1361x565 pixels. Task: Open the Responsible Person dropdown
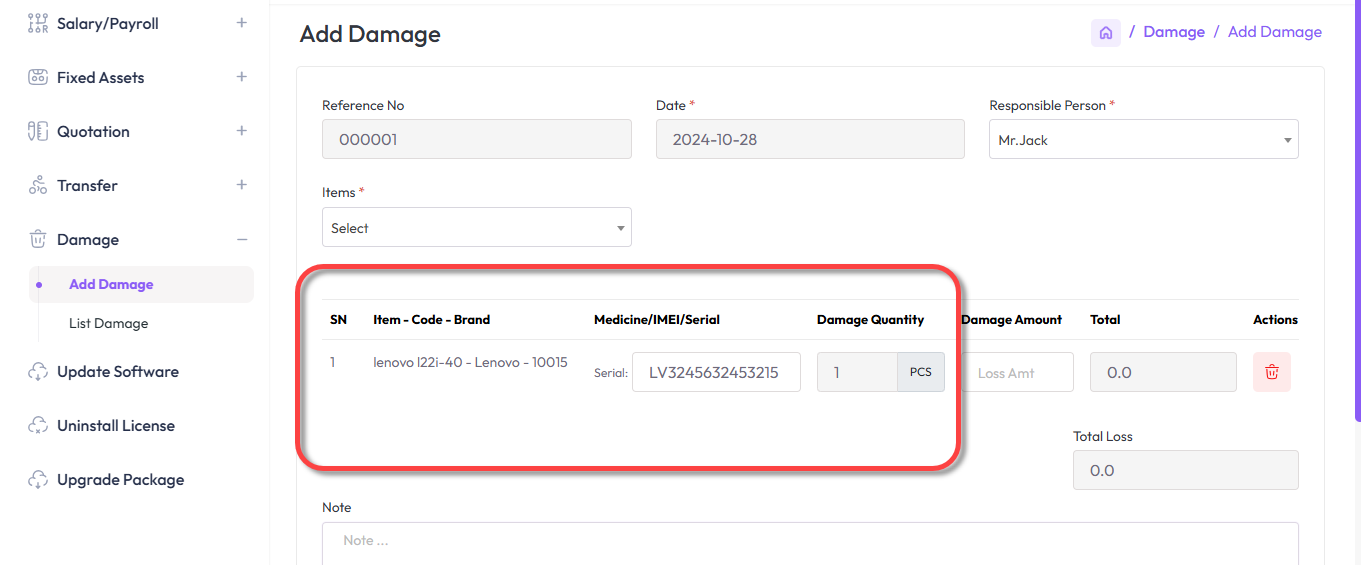(x=1143, y=140)
